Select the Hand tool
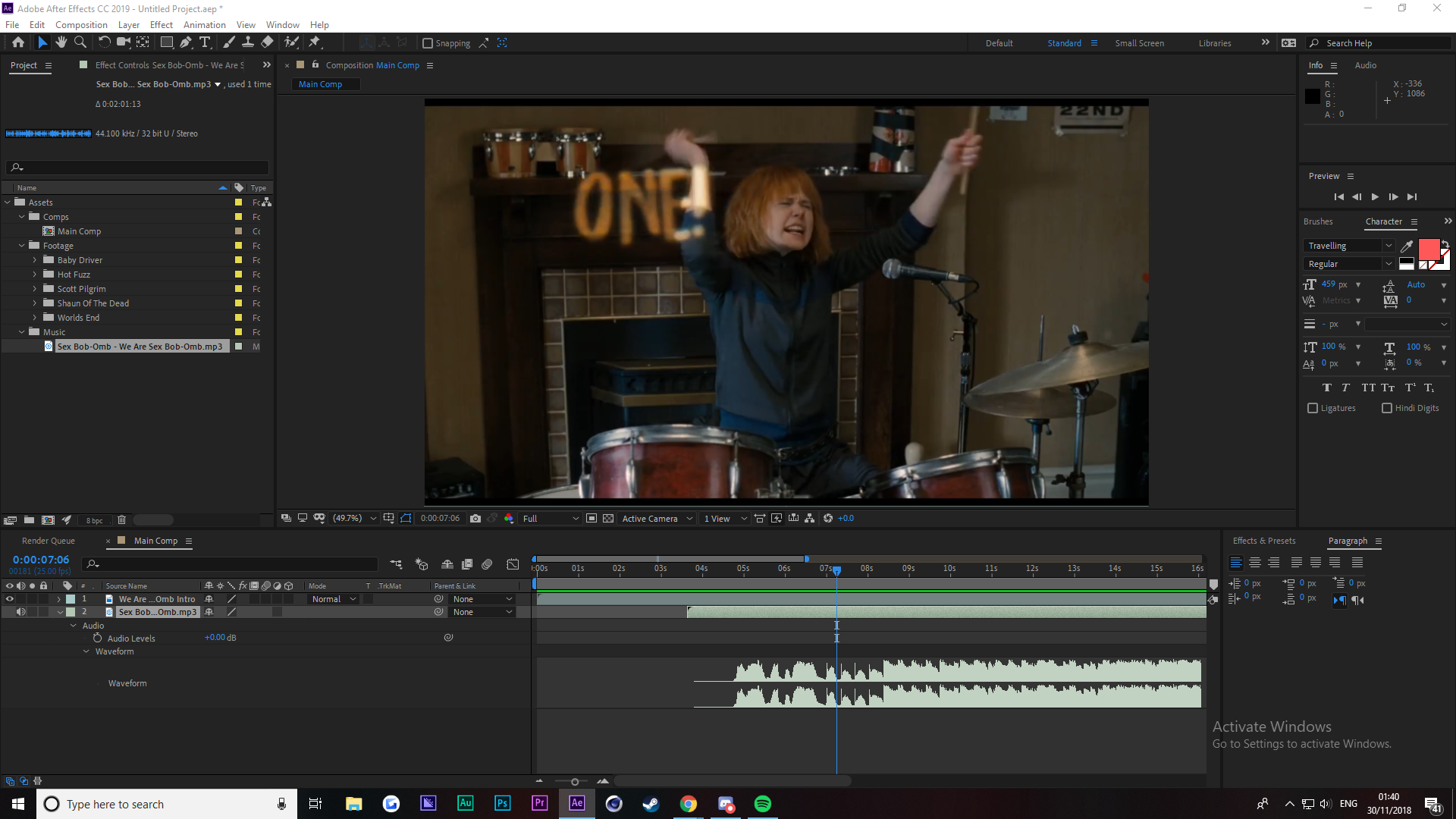Image resolution: width=1456 pixels, height=819 pixels. (x=61, y=42)
